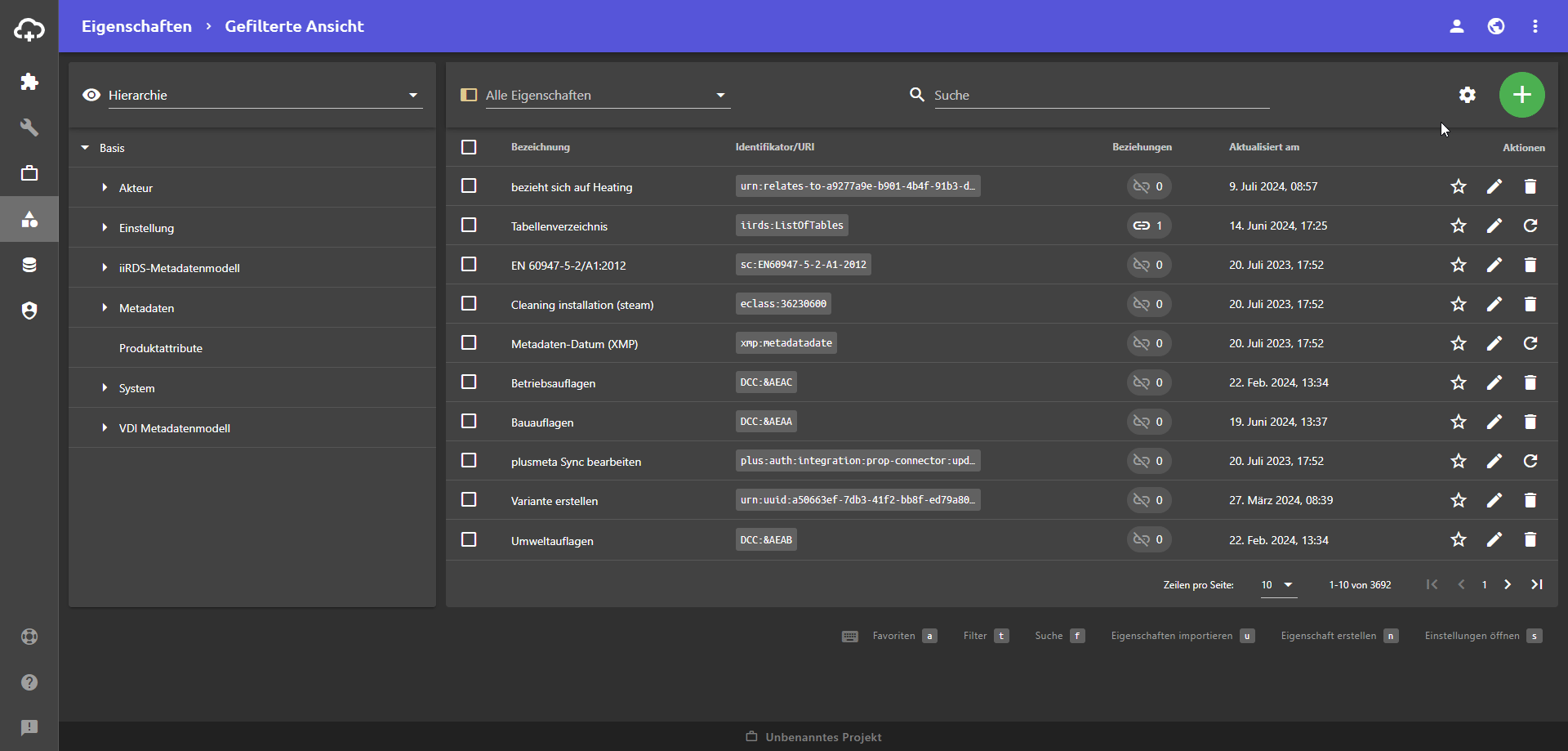The image size is (1568, 751).
Task: Open the support lifebuoy sidebar icon
Action: click(x=29, y=637)
